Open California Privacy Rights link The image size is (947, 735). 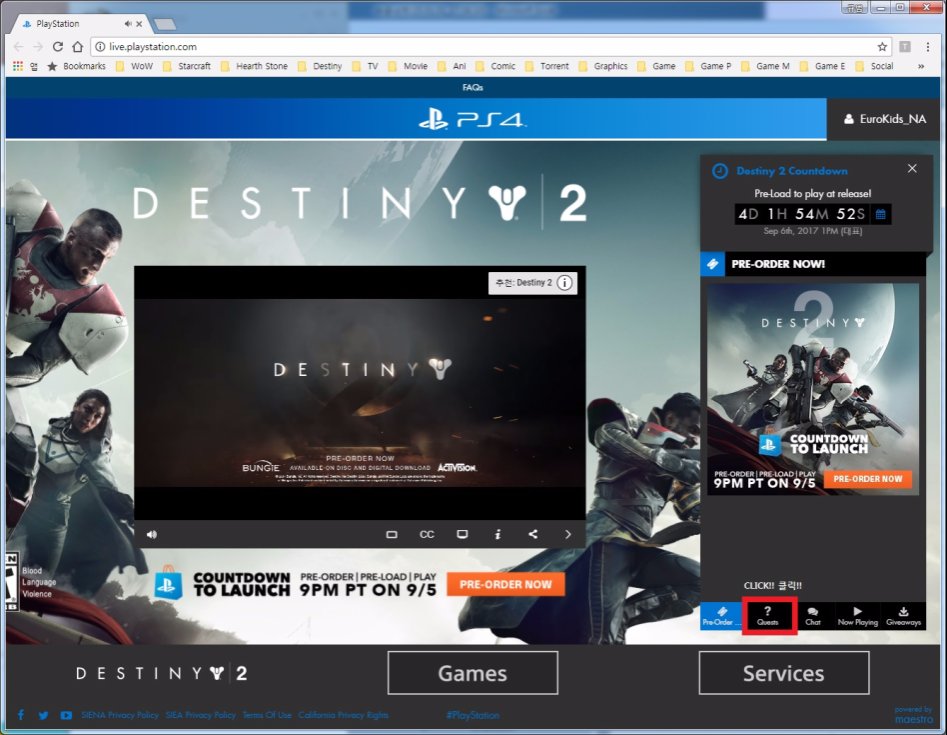[343, 715]
